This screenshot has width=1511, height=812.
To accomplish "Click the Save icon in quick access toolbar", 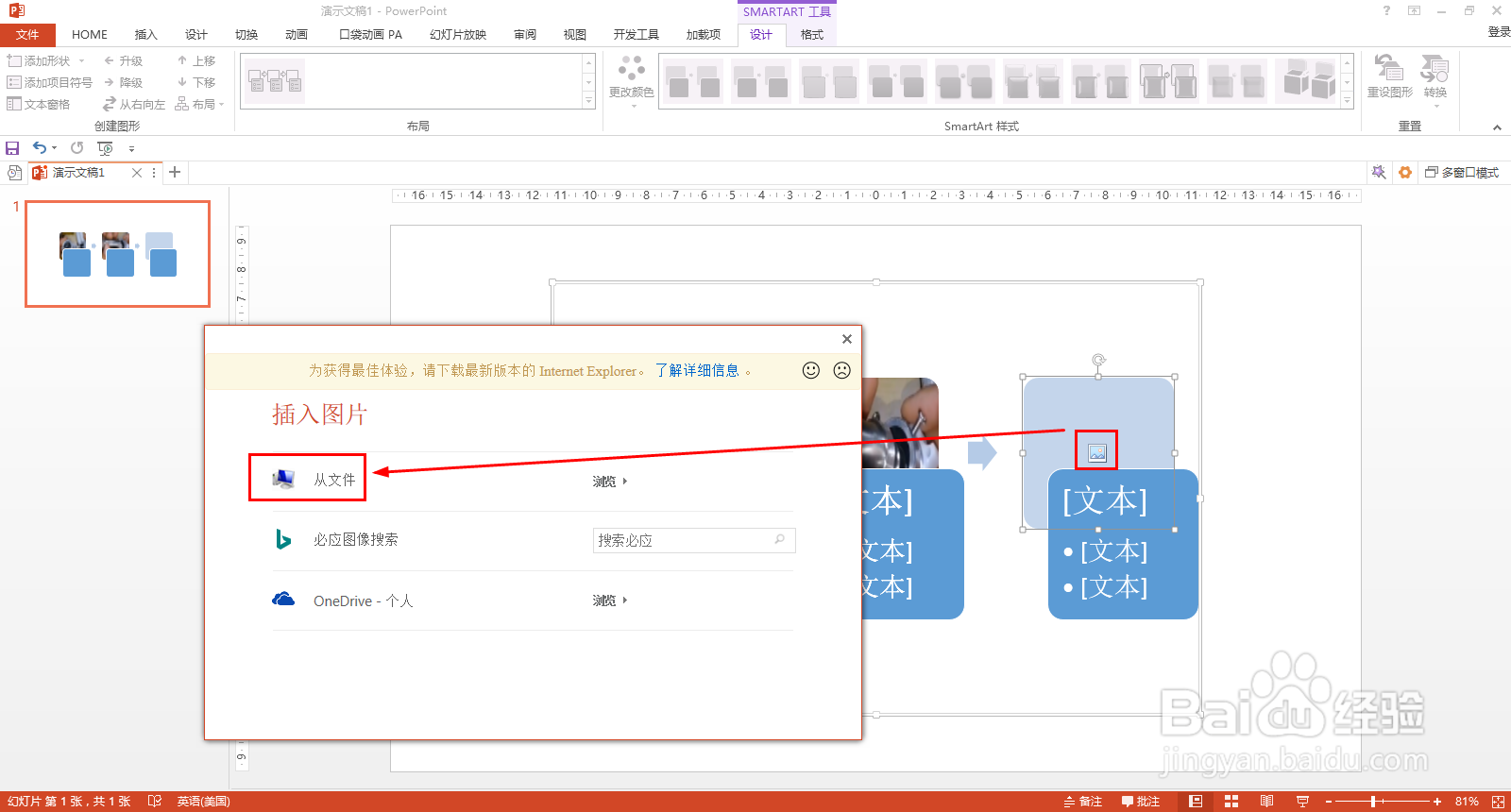I will coord(12,148).
